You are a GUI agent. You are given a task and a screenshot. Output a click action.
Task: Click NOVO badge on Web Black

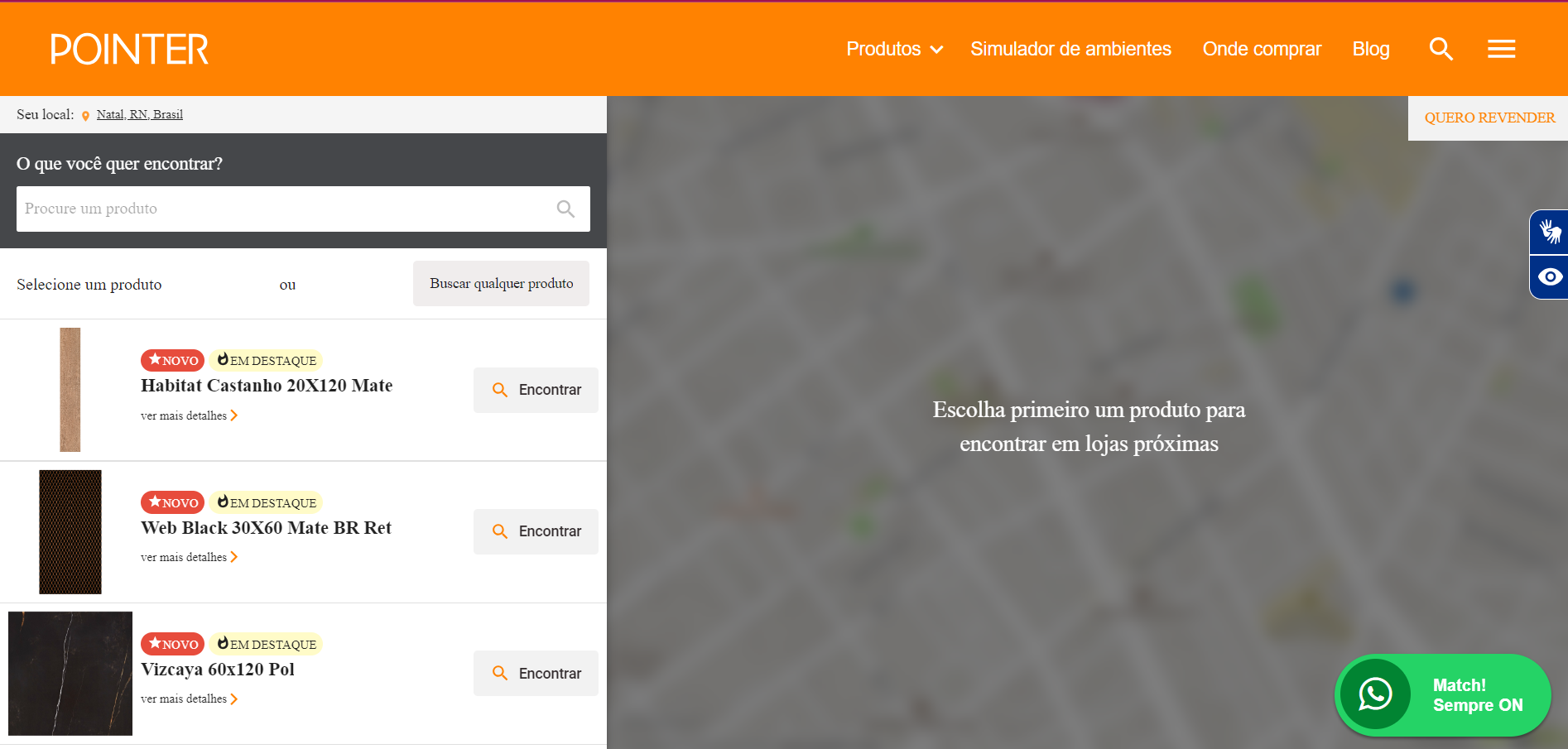tap(172, 502)
